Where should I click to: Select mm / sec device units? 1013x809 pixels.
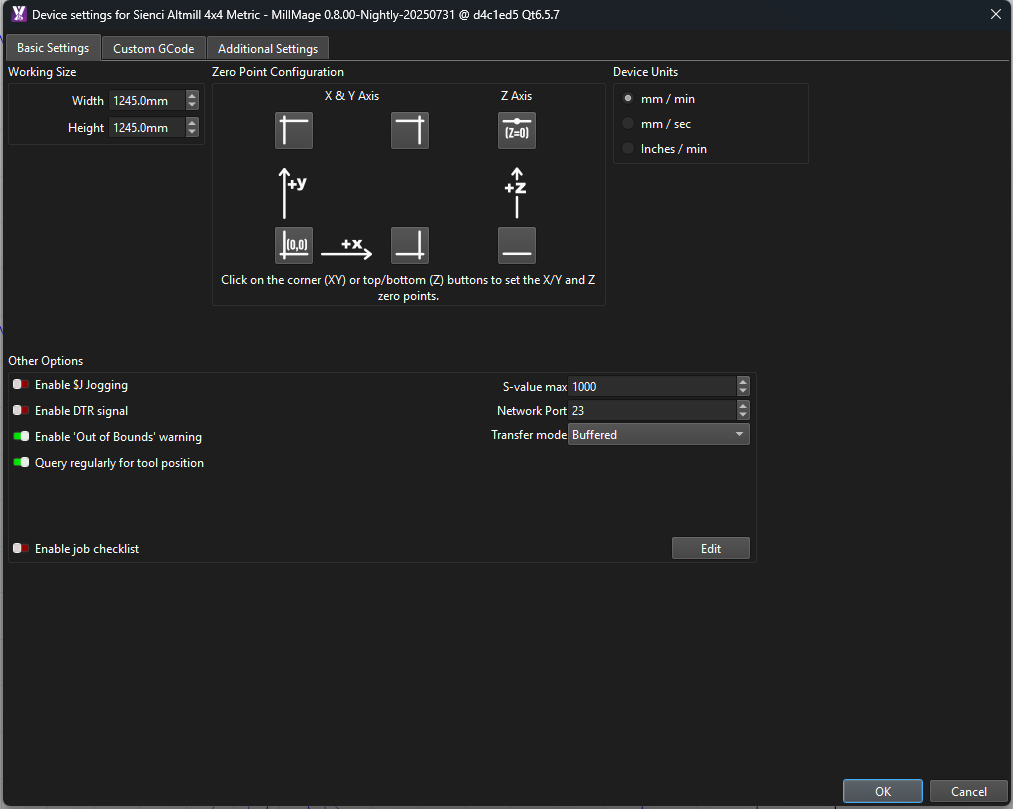[630, 123]
